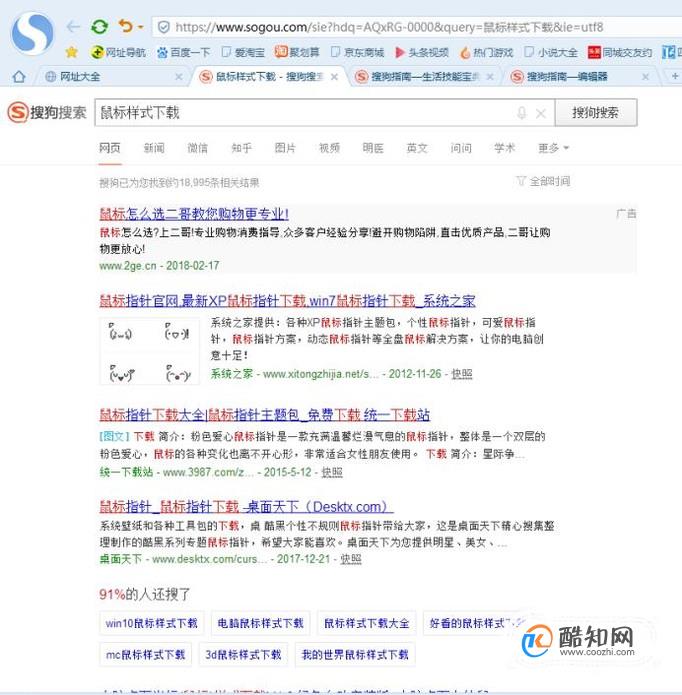Open result 鼠标指针下载 桌面天下 Desktx.com
The height and width of the screenshot is (695, 682).
tap(246, 507)
